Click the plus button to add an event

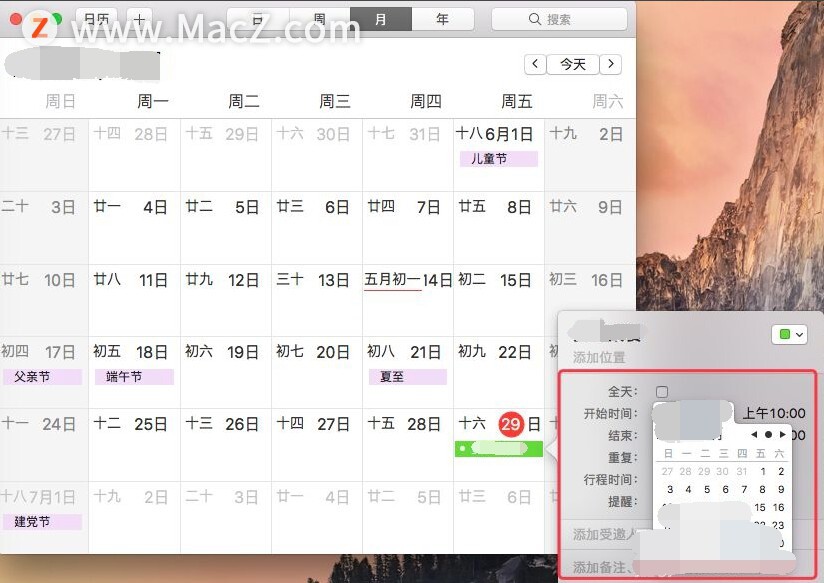[140, 19]
